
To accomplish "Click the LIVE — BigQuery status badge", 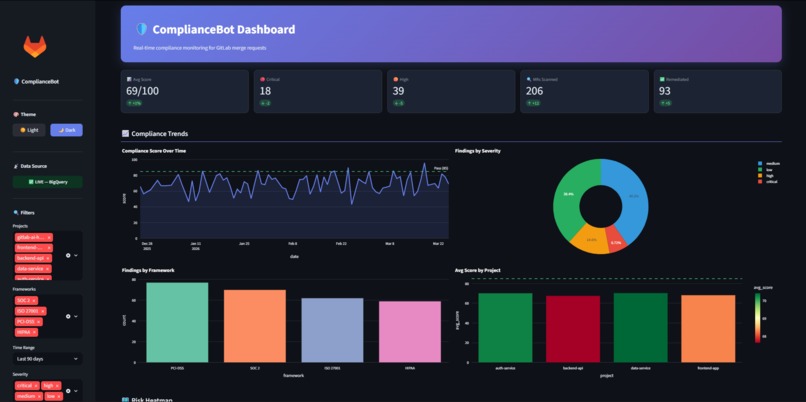I will pyautogui.click(x=47, y=182).
